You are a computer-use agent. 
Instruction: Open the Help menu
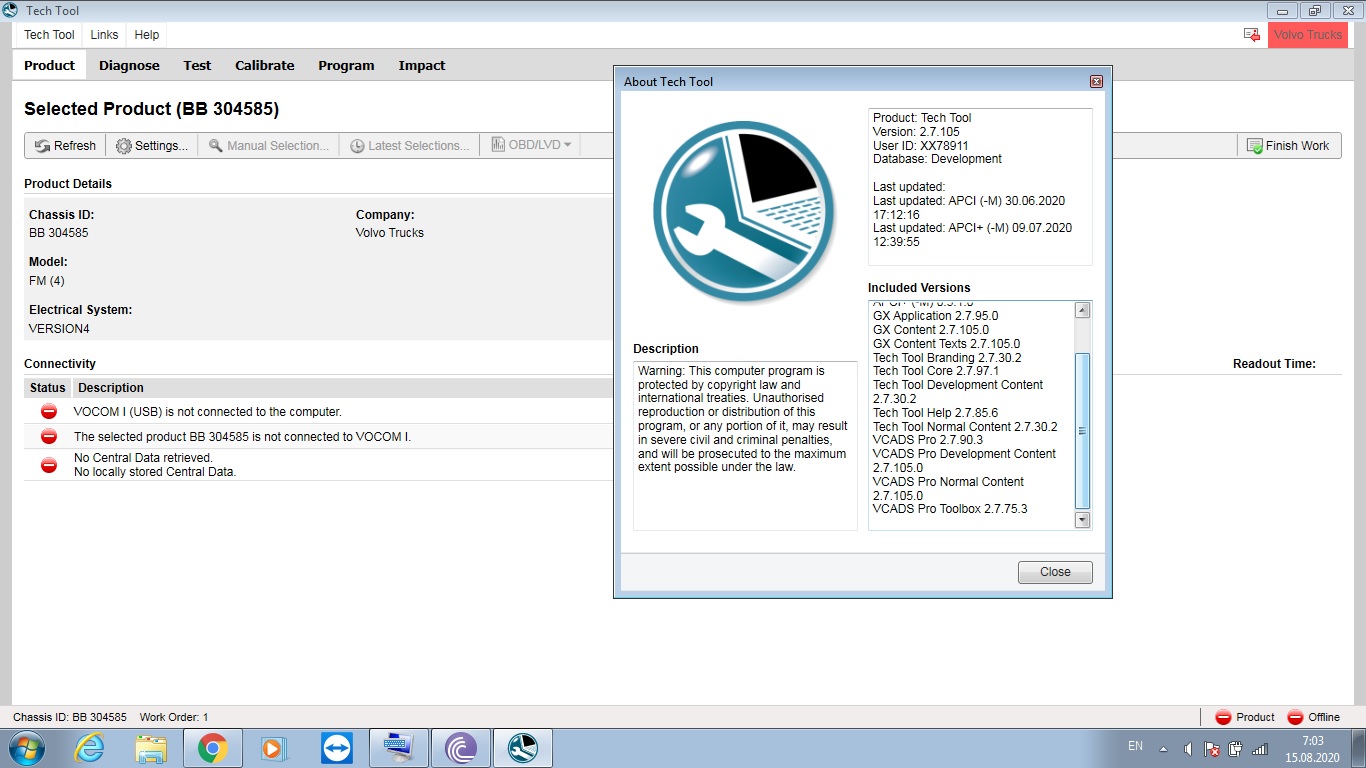(147, 35)
